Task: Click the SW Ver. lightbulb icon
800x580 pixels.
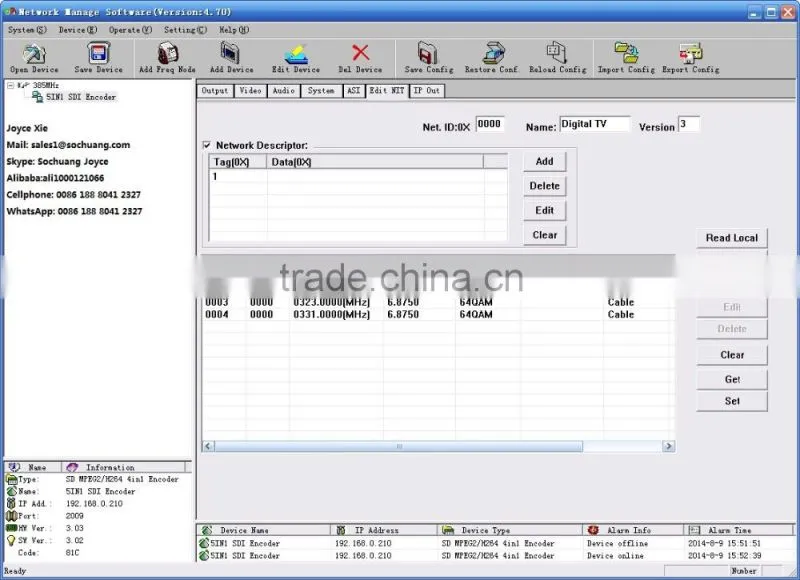Action: [x=11, y=540]
